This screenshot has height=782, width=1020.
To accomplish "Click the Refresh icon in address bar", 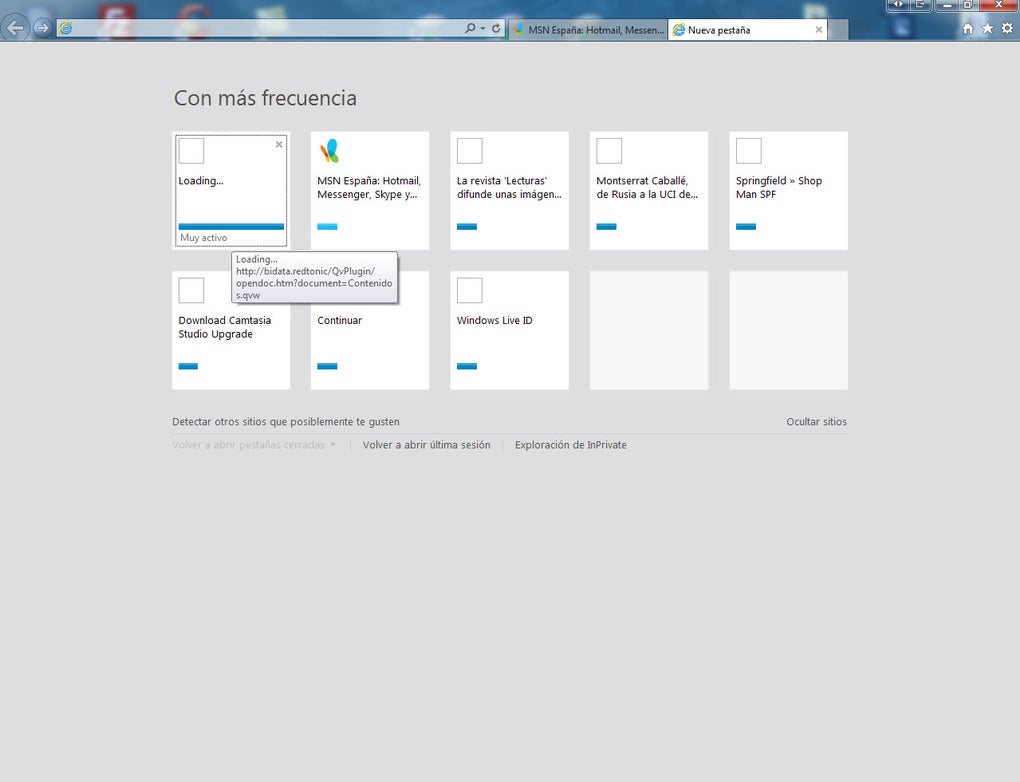I will point(496,28).
